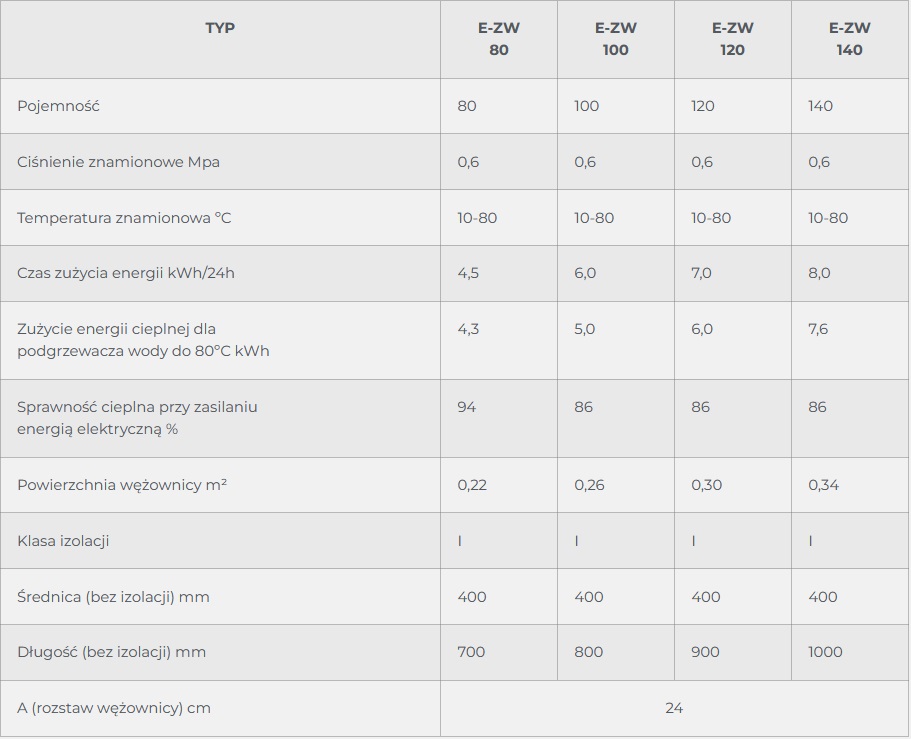
Task: Click the 0,34 coil surface value
Action: pos(823,485)
